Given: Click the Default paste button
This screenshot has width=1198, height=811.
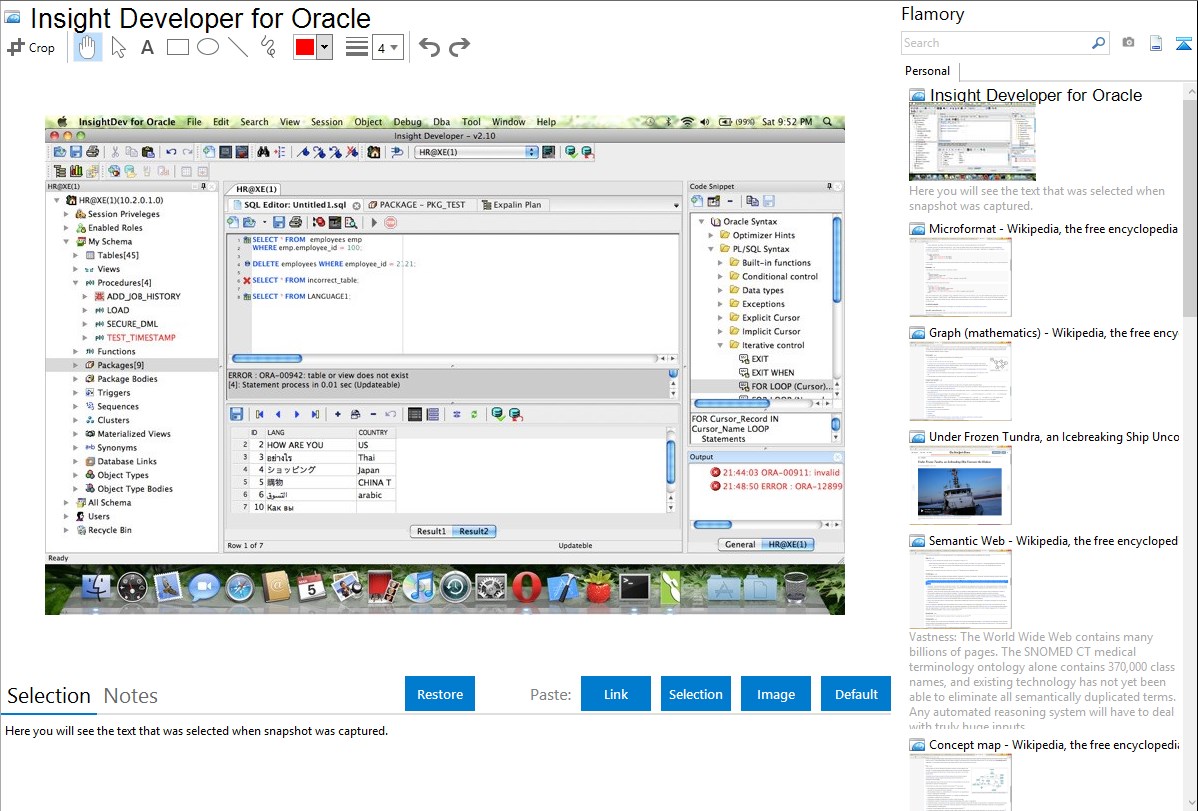Looking at the screenshot, I should pyautogui.click(x=856, y=694).
